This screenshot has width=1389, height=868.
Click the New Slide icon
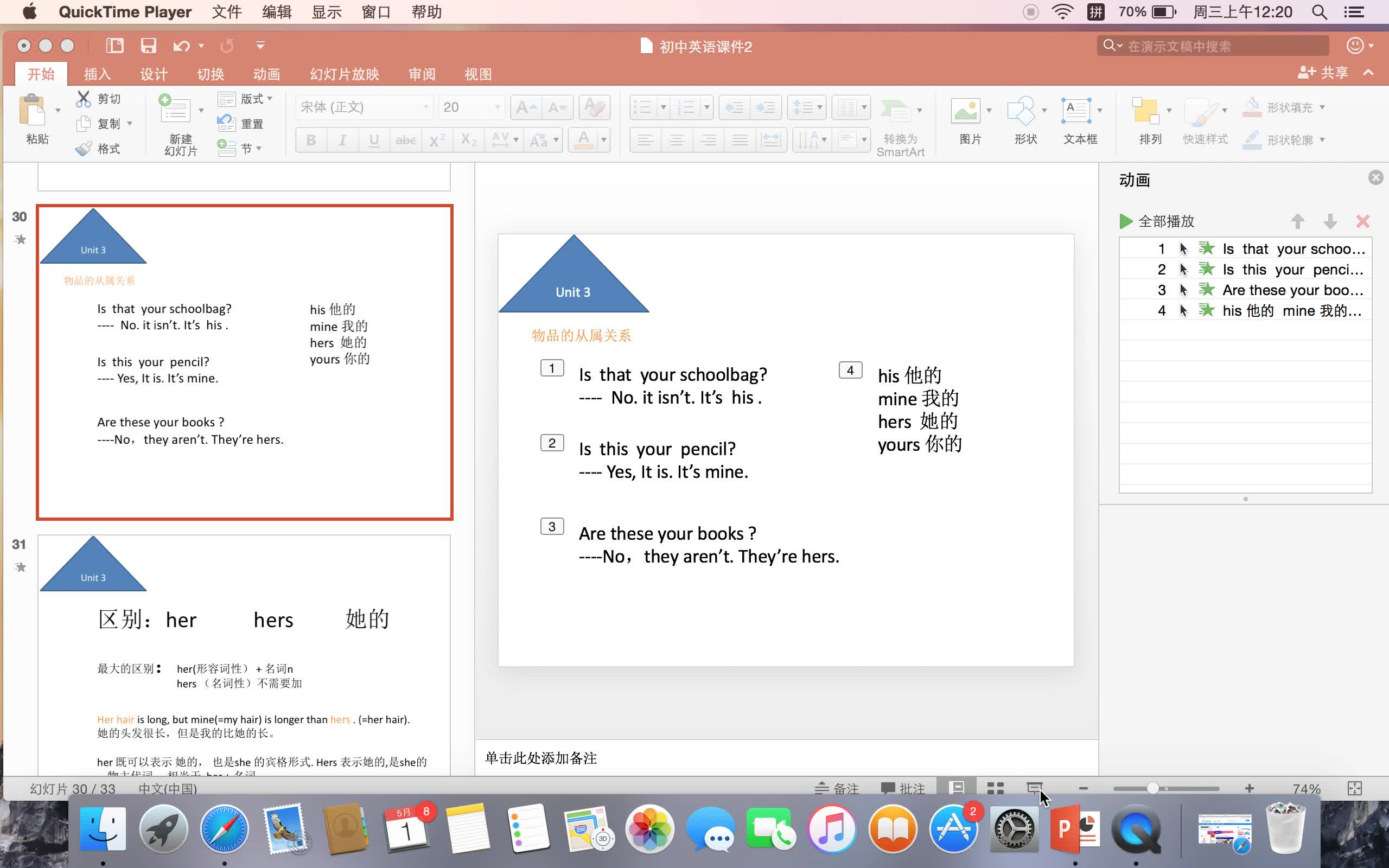[175, 109]
